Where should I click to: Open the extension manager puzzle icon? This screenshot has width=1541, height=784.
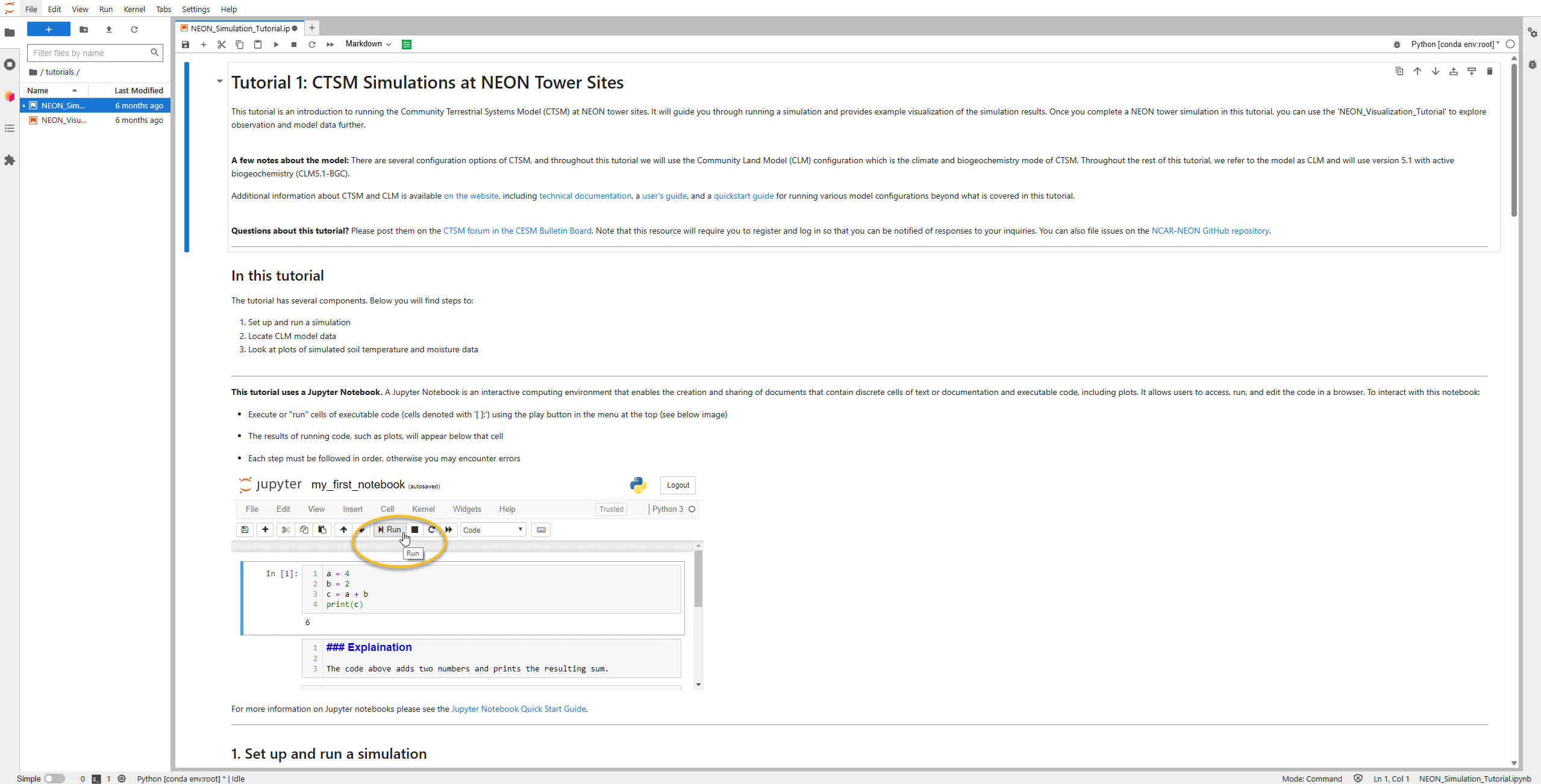click(x=10, y=160)
